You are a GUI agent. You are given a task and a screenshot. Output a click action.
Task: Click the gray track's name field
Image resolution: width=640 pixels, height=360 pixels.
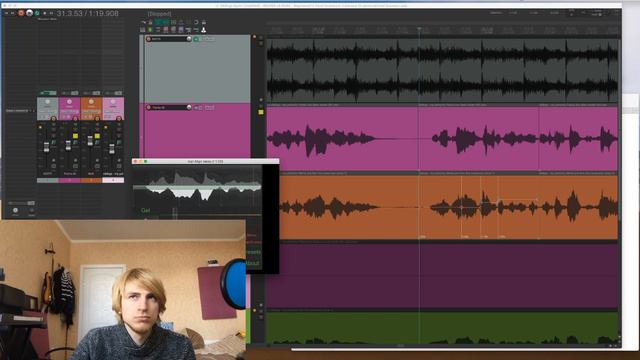(x=169, y=39)
